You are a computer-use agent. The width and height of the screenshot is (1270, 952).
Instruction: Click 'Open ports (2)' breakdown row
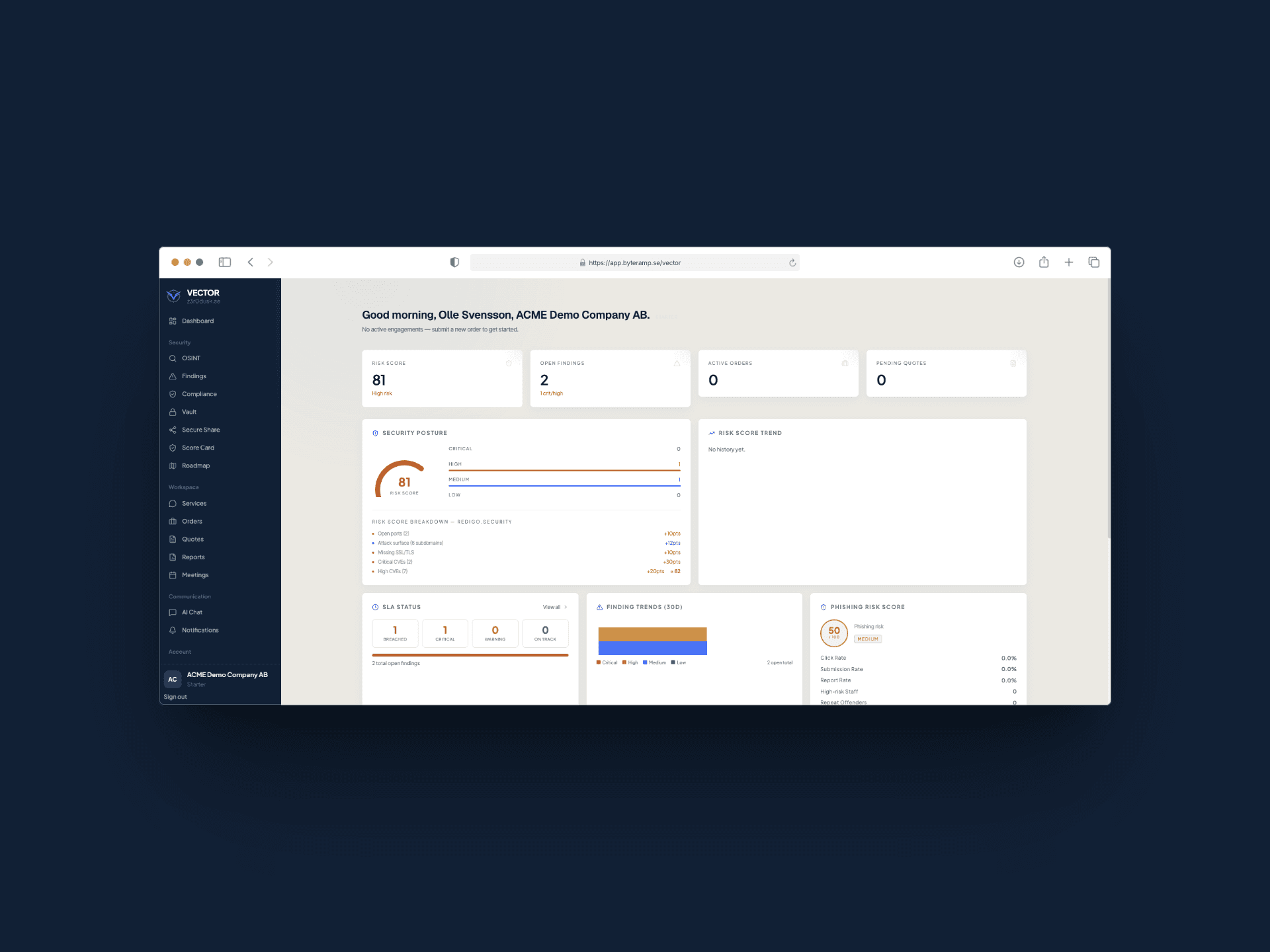[x=526, y=534]
